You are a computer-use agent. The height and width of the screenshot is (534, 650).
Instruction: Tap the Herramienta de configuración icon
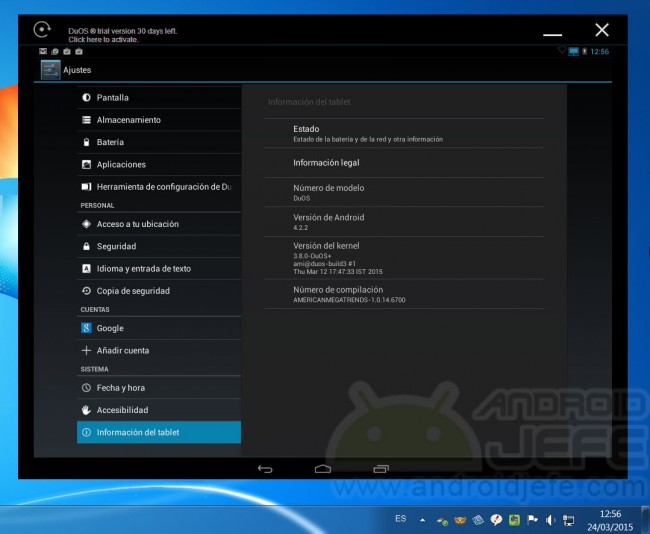point(86,187)
